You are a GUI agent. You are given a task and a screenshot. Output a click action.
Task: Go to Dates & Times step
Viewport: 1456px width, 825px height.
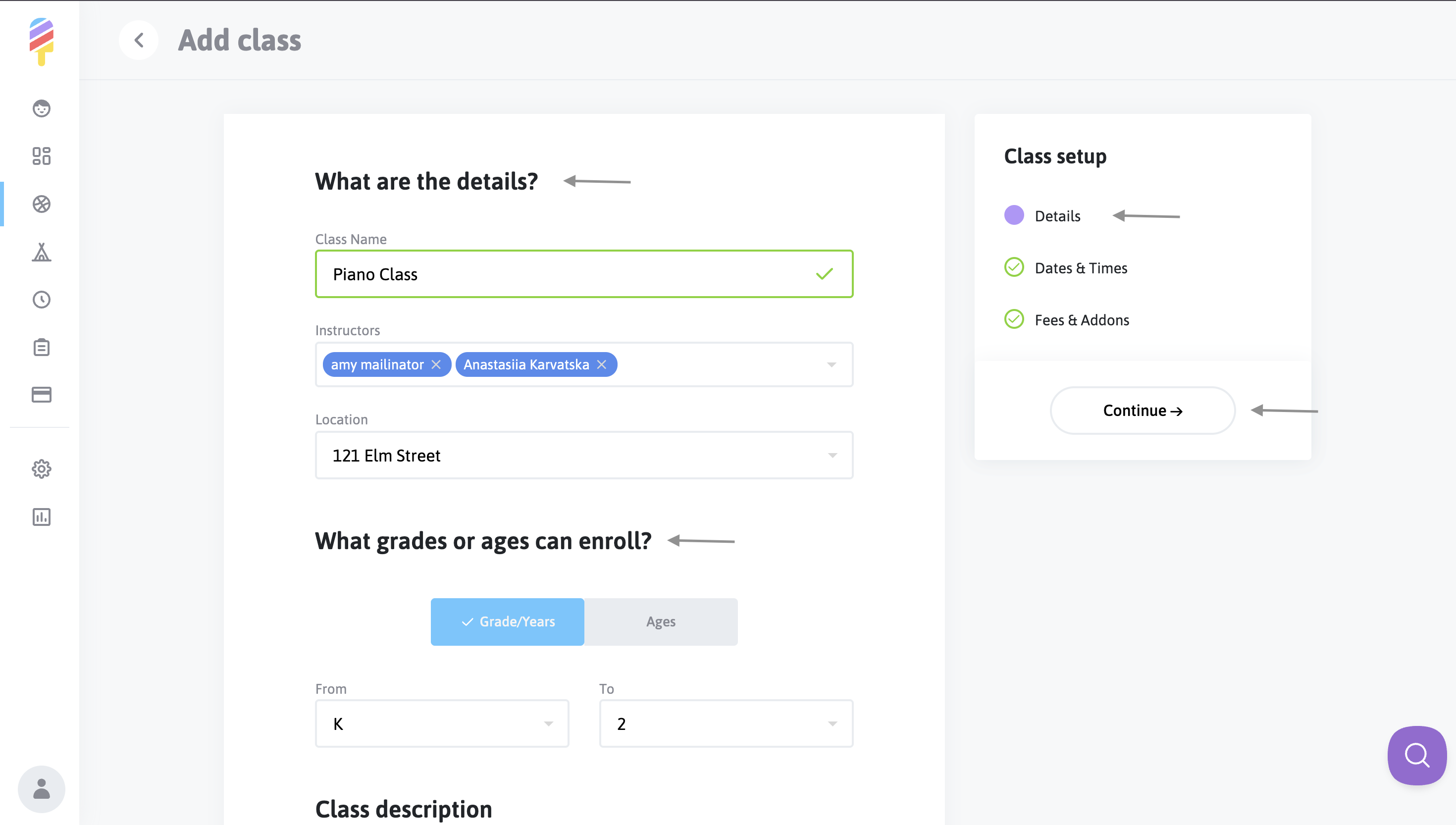tap(1081, 268)
